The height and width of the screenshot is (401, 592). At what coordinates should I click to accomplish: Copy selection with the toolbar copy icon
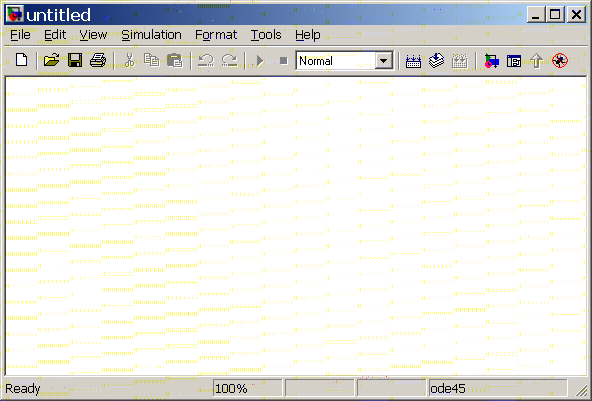coord(151,60)
